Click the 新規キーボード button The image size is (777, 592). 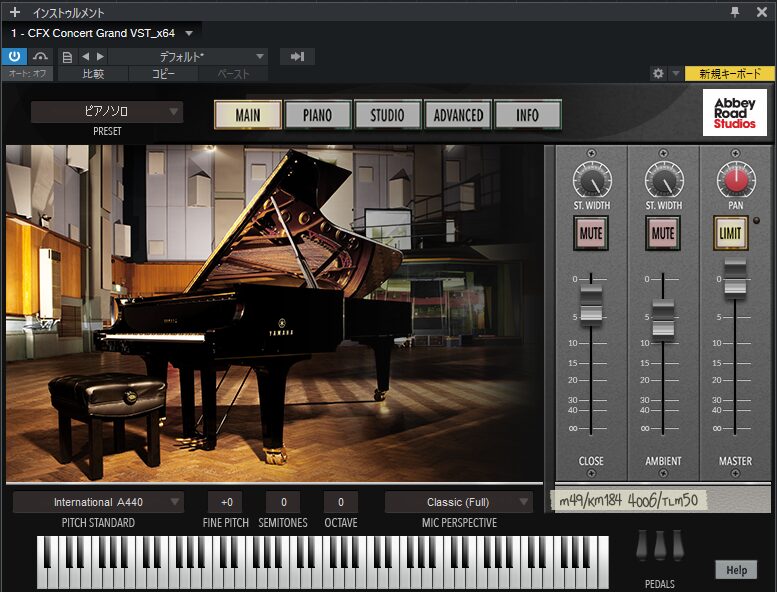(729, 74)
